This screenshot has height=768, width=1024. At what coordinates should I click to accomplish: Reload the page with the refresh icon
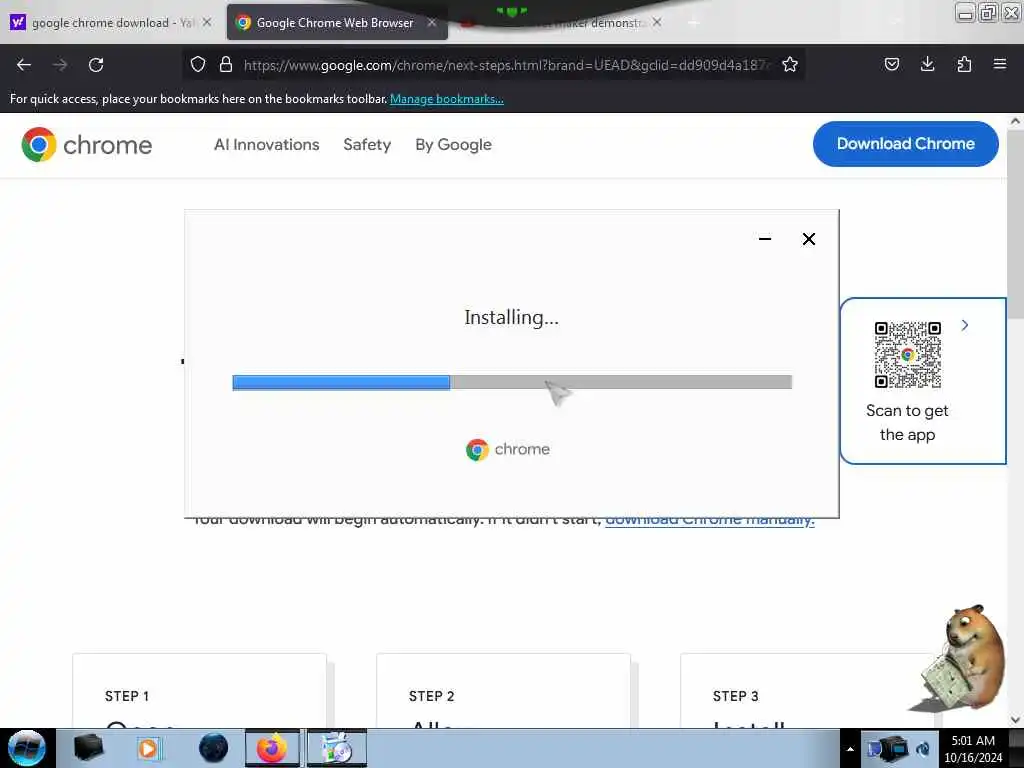[x=96, y=65]
